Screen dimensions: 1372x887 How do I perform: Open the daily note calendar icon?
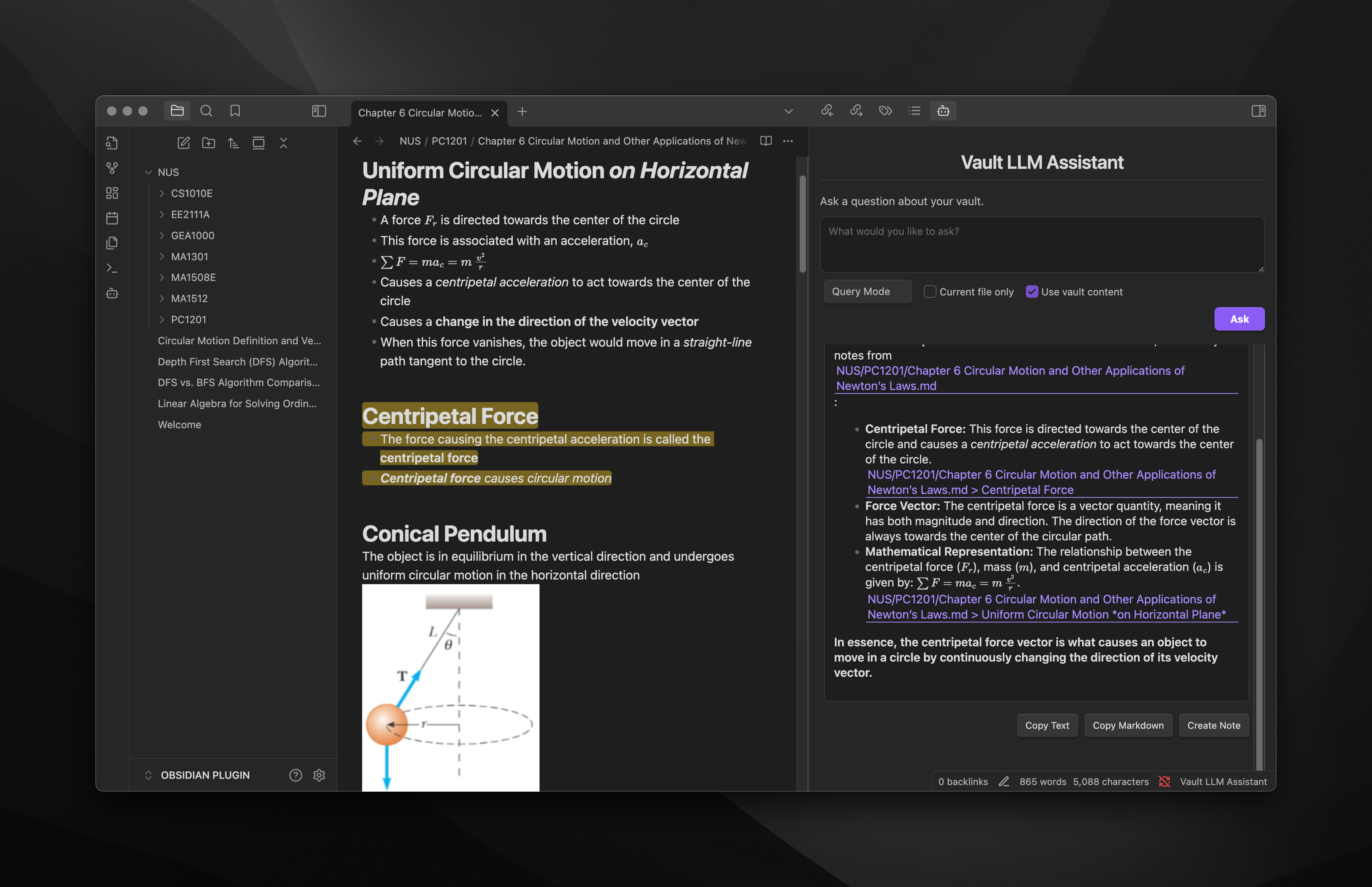pos(112,218)
